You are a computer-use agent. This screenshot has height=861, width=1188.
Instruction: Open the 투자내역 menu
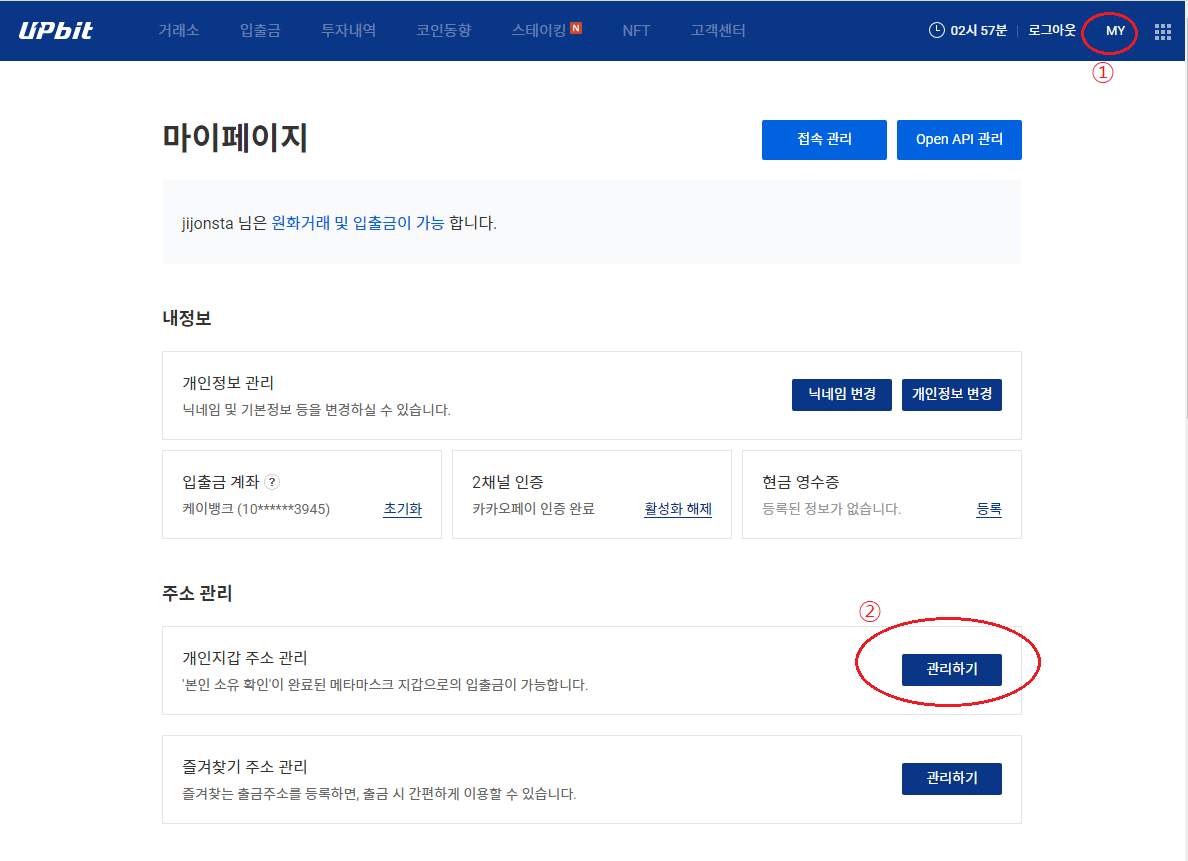349,30
